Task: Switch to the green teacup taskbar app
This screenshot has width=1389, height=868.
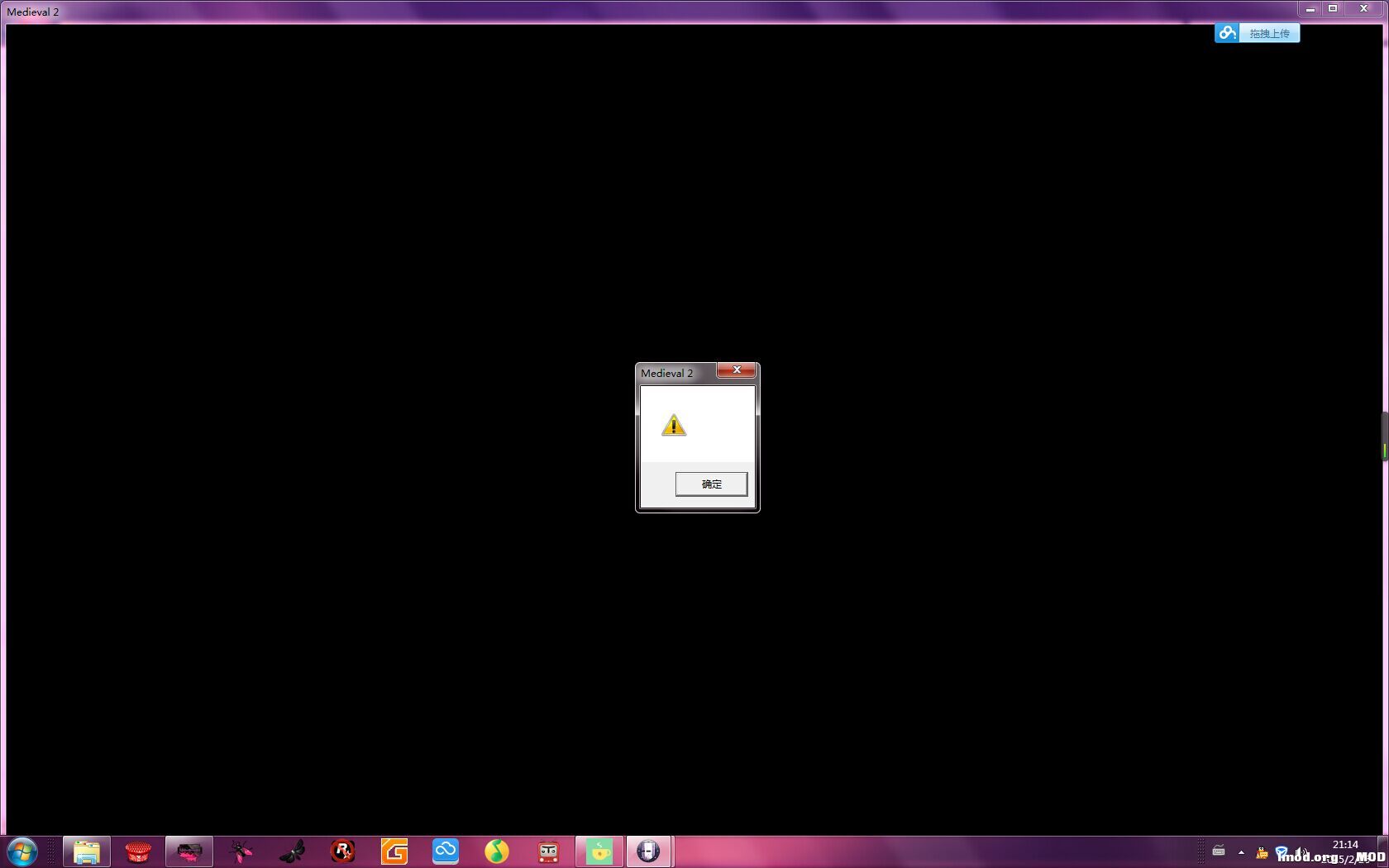Action: (x=599, y=851)
